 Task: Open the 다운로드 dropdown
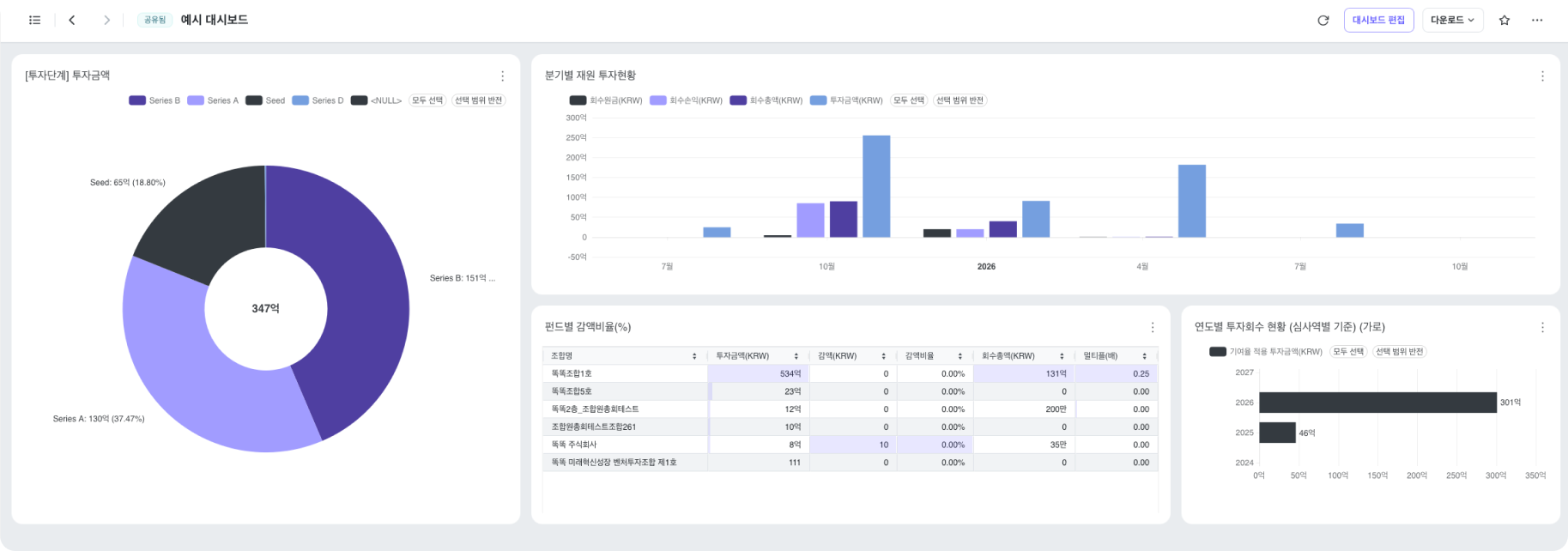coord(1452,20)
